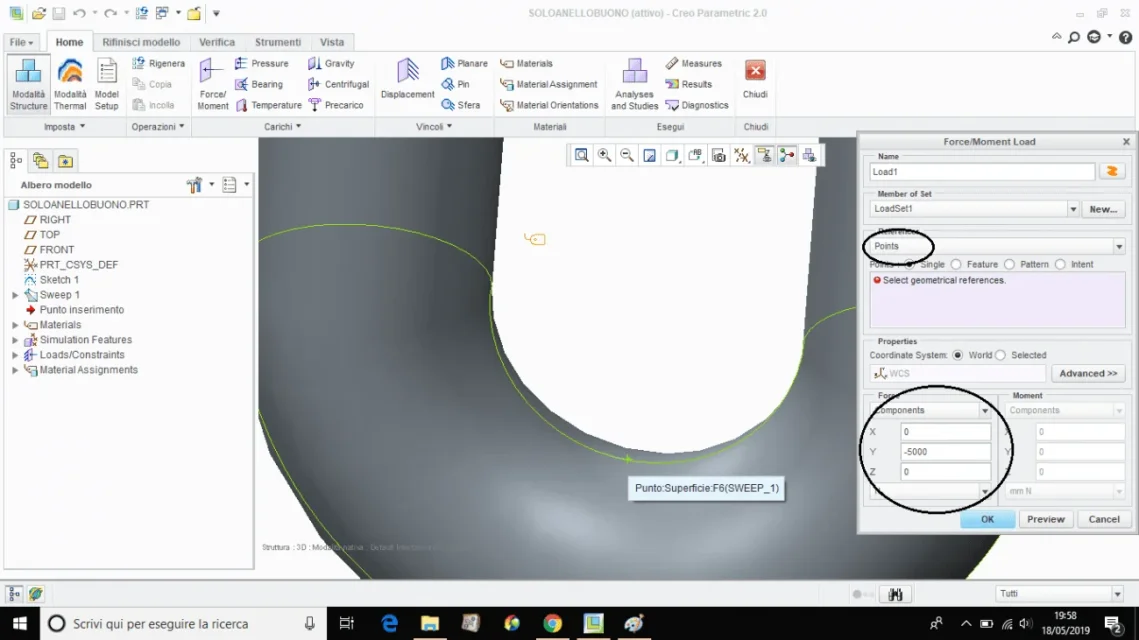Open Google Chrome from the taskbar
Image resolution: width=1139 pixels, height=640 pixels.
[x=552, y=623]
